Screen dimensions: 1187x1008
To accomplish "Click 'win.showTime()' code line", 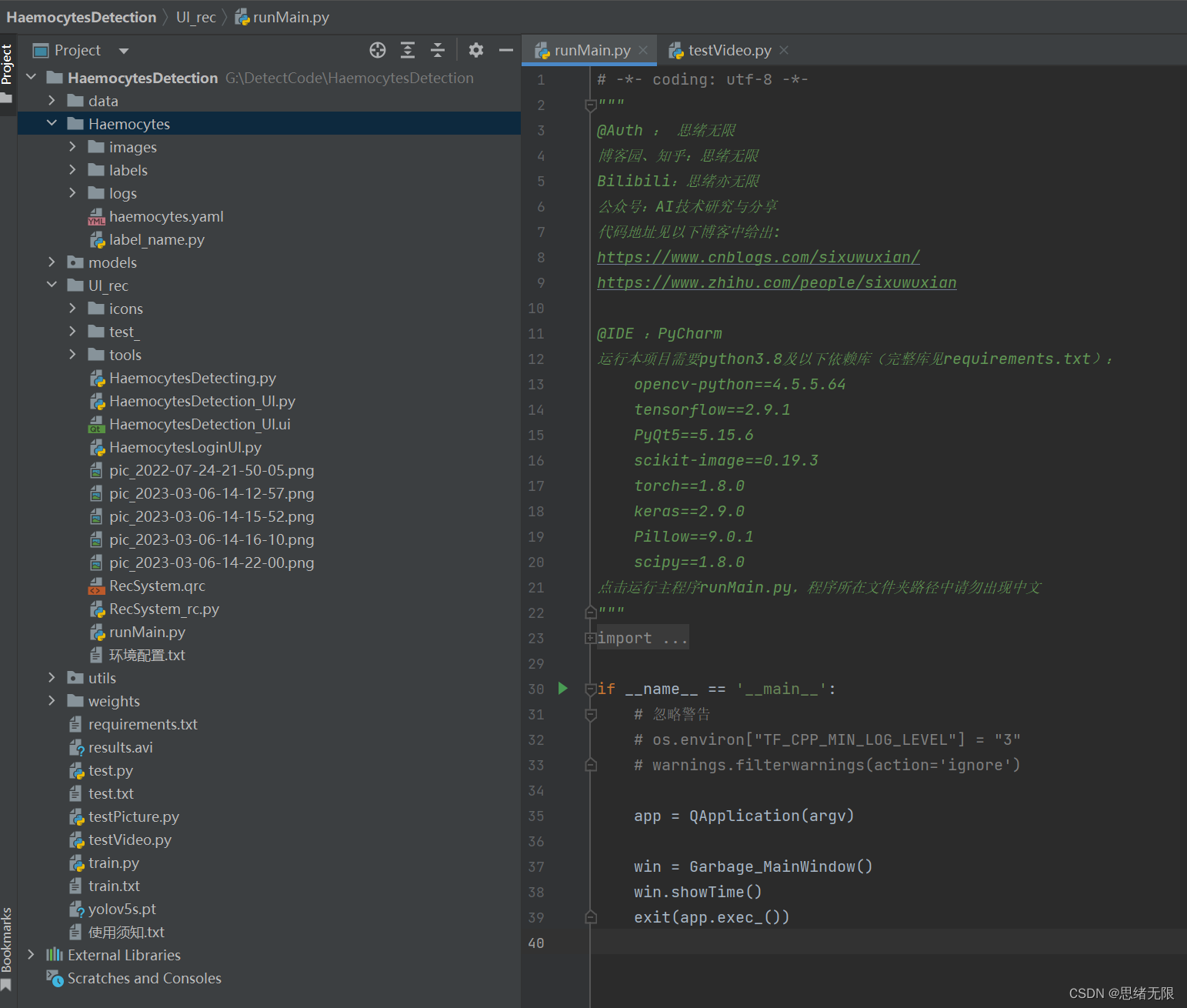I will [698, 892].
